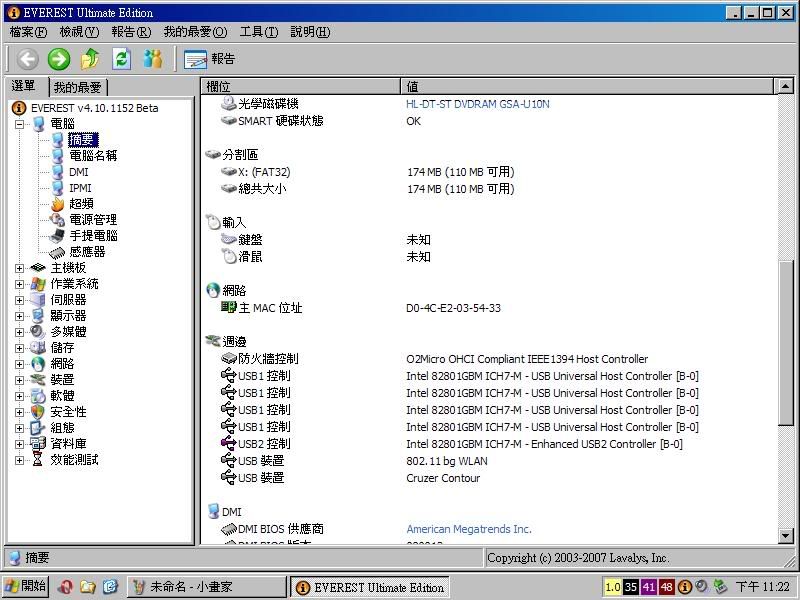Expand the 作業系統 tree node
The height and width of the screenshot is (600, 800).
19,284
